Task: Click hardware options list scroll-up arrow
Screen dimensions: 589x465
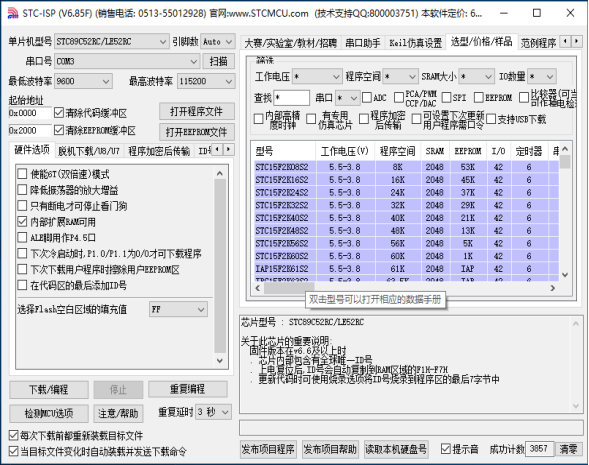Action: (x=220, y=173)
